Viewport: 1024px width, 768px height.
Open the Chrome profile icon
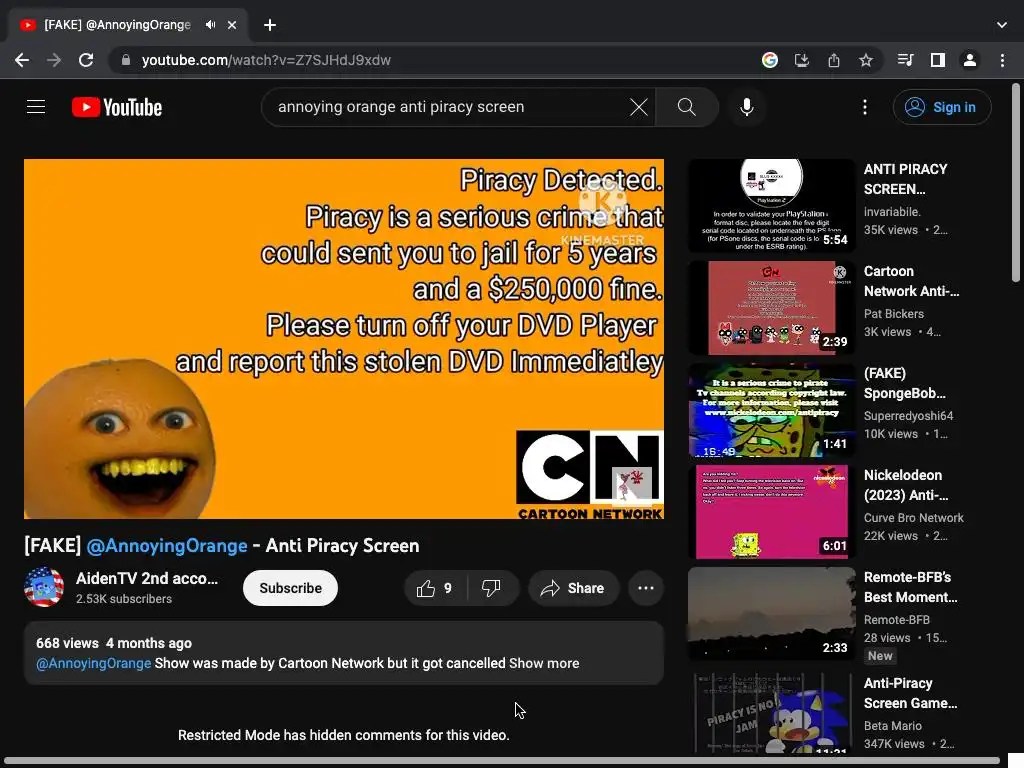coord(970,60)
